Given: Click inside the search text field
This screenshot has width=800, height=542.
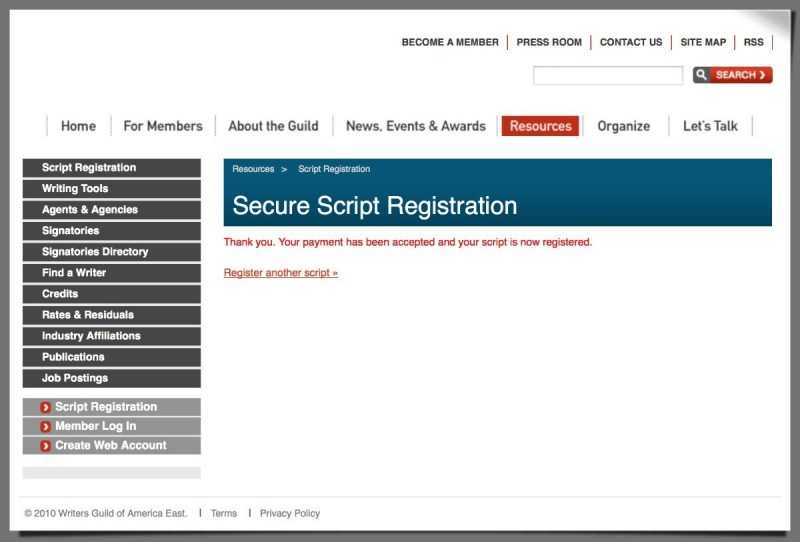Looking at the screenshot, I should coord(607,75).
